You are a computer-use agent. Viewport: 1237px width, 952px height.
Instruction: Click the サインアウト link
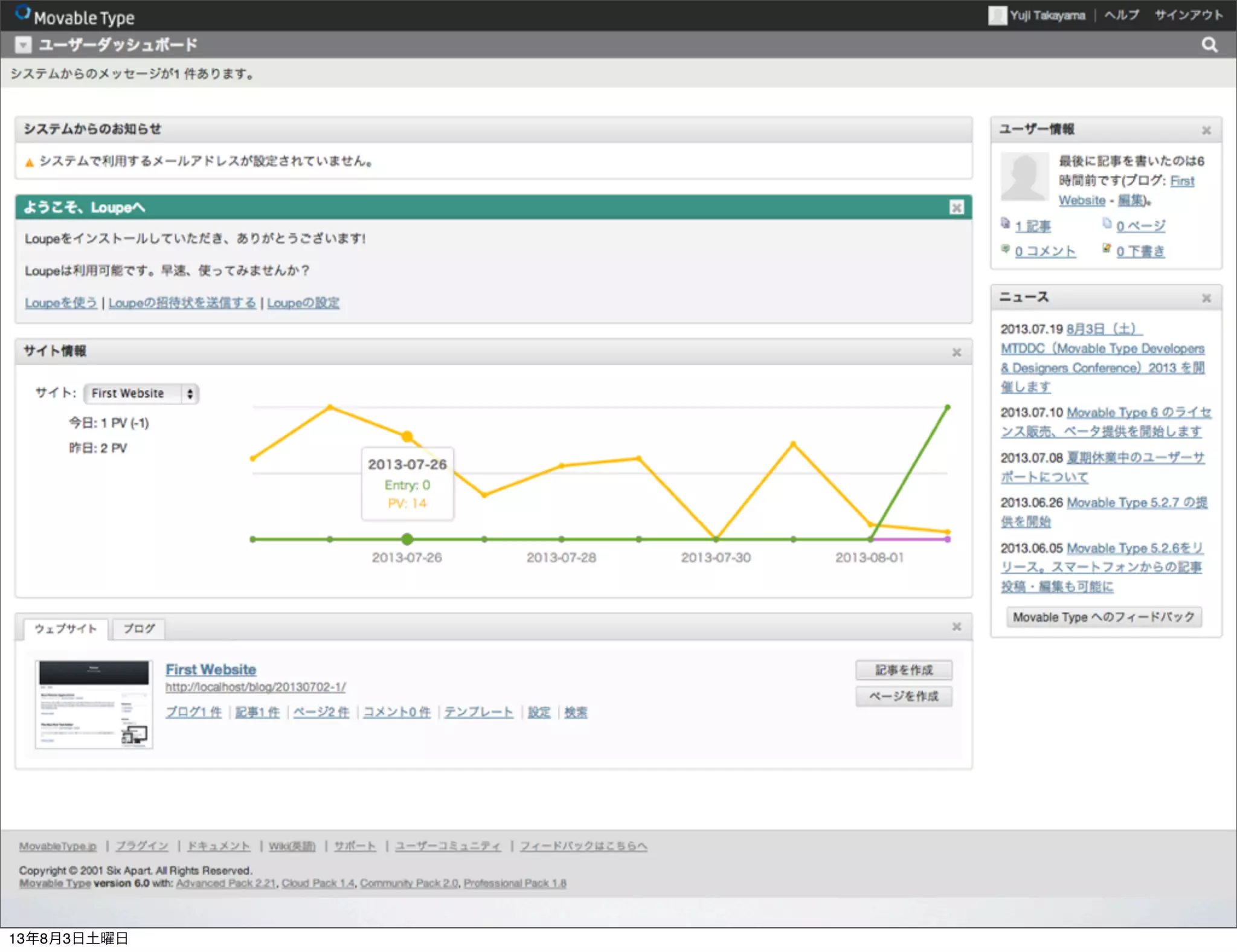pyautogui.click(x=1189, y=15)
